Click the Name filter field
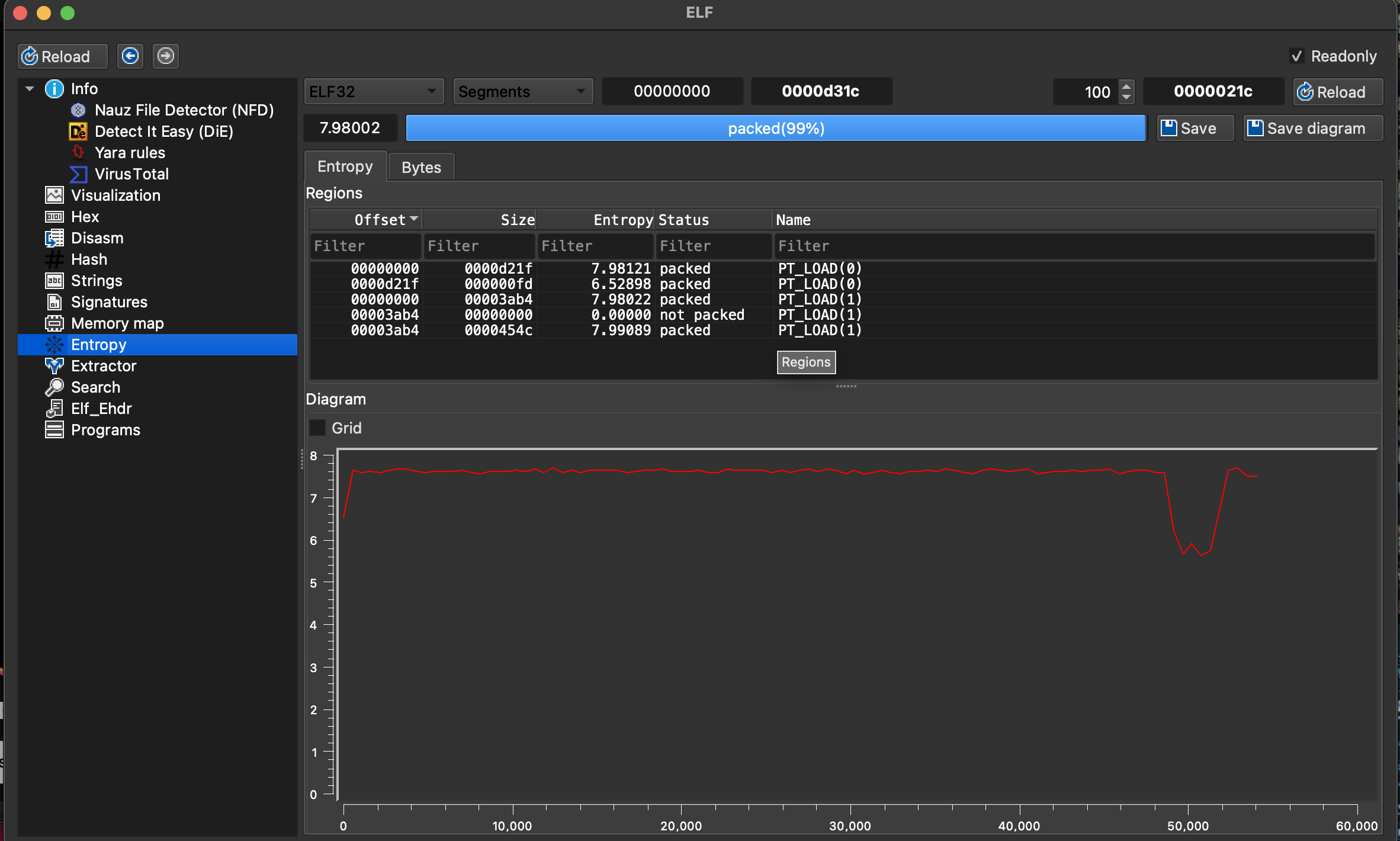This screenshot has height=841, width=1400. pos(1075,246)
